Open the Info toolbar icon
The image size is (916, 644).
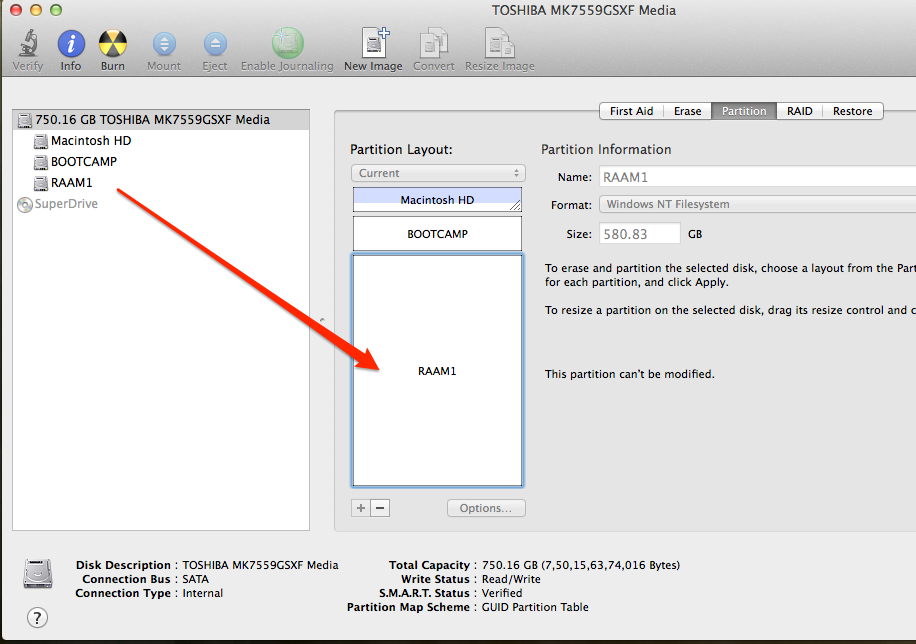pyautogui.click(x=71, y=44)
